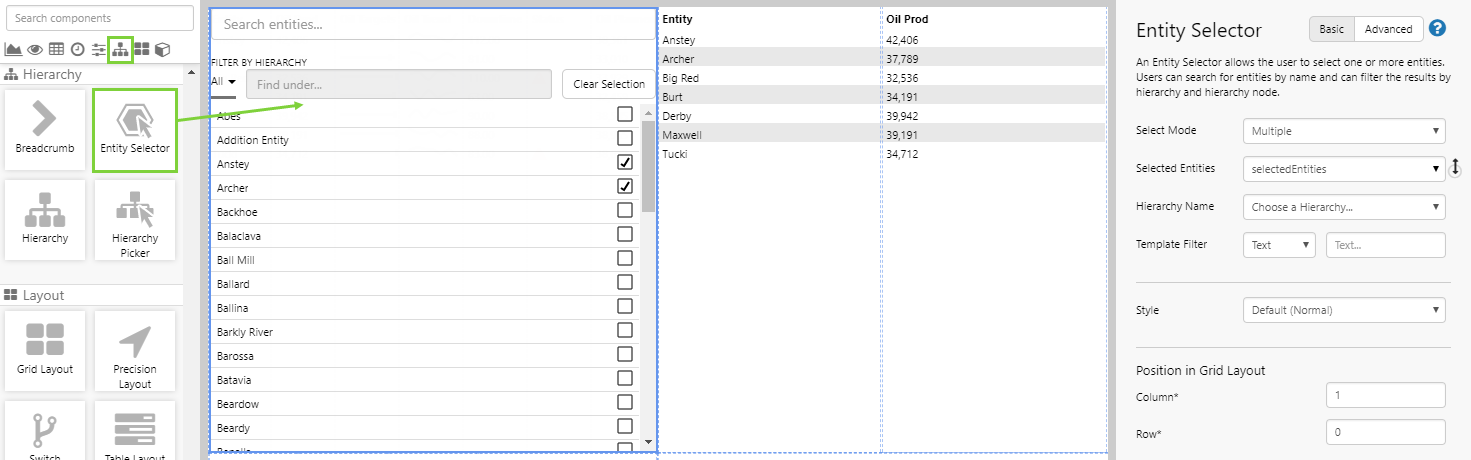
Task: Click the sliders category icon
Action: (99, 49)
